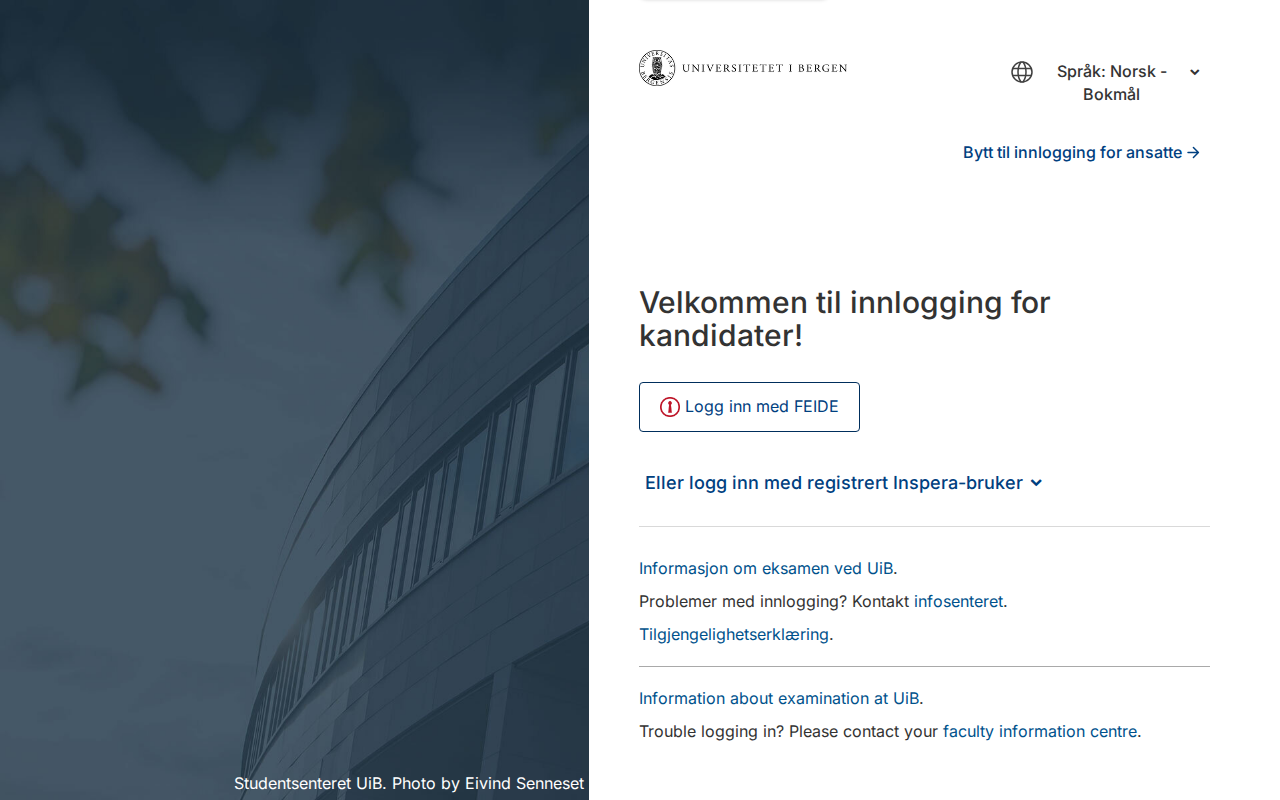Viewport: 1280px width, 800px height.
Task: Open the Språk language dropdown
Action: coord(1111,83)
